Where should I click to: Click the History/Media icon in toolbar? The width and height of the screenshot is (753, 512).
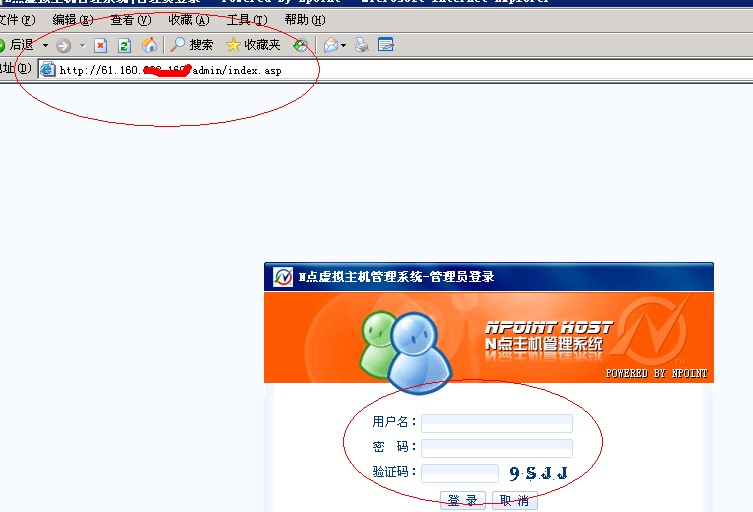301,46
